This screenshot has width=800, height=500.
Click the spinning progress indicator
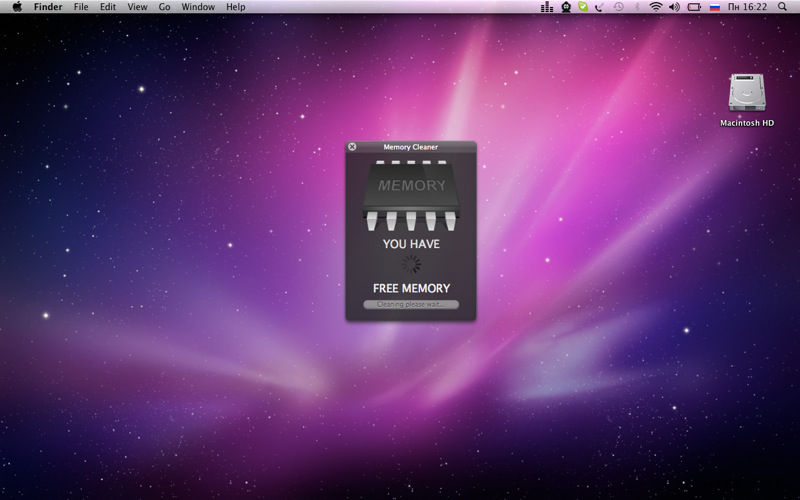411,265
